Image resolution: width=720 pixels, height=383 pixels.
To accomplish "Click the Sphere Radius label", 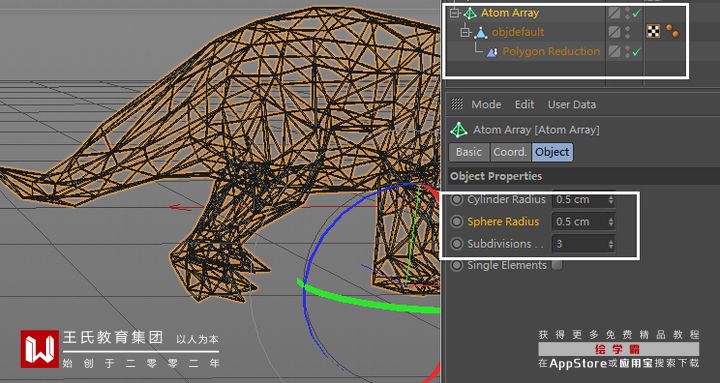I will (x=503, y=221).
